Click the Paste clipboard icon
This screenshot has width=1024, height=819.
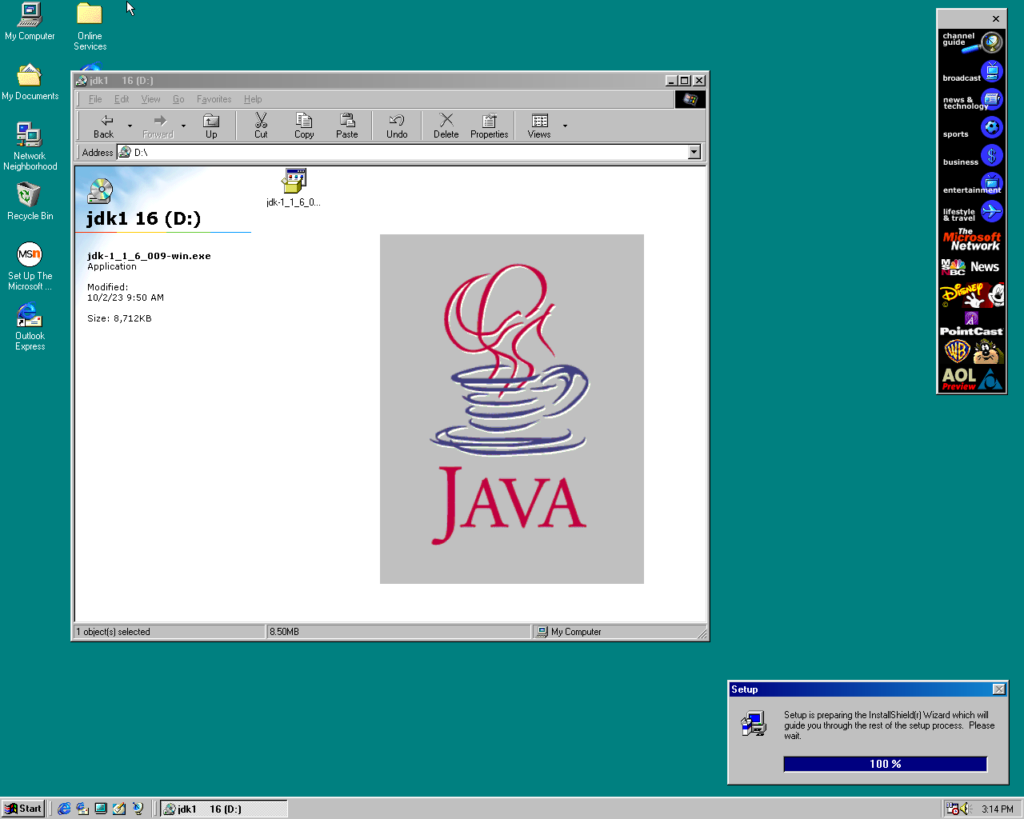(x=347, y=120)
